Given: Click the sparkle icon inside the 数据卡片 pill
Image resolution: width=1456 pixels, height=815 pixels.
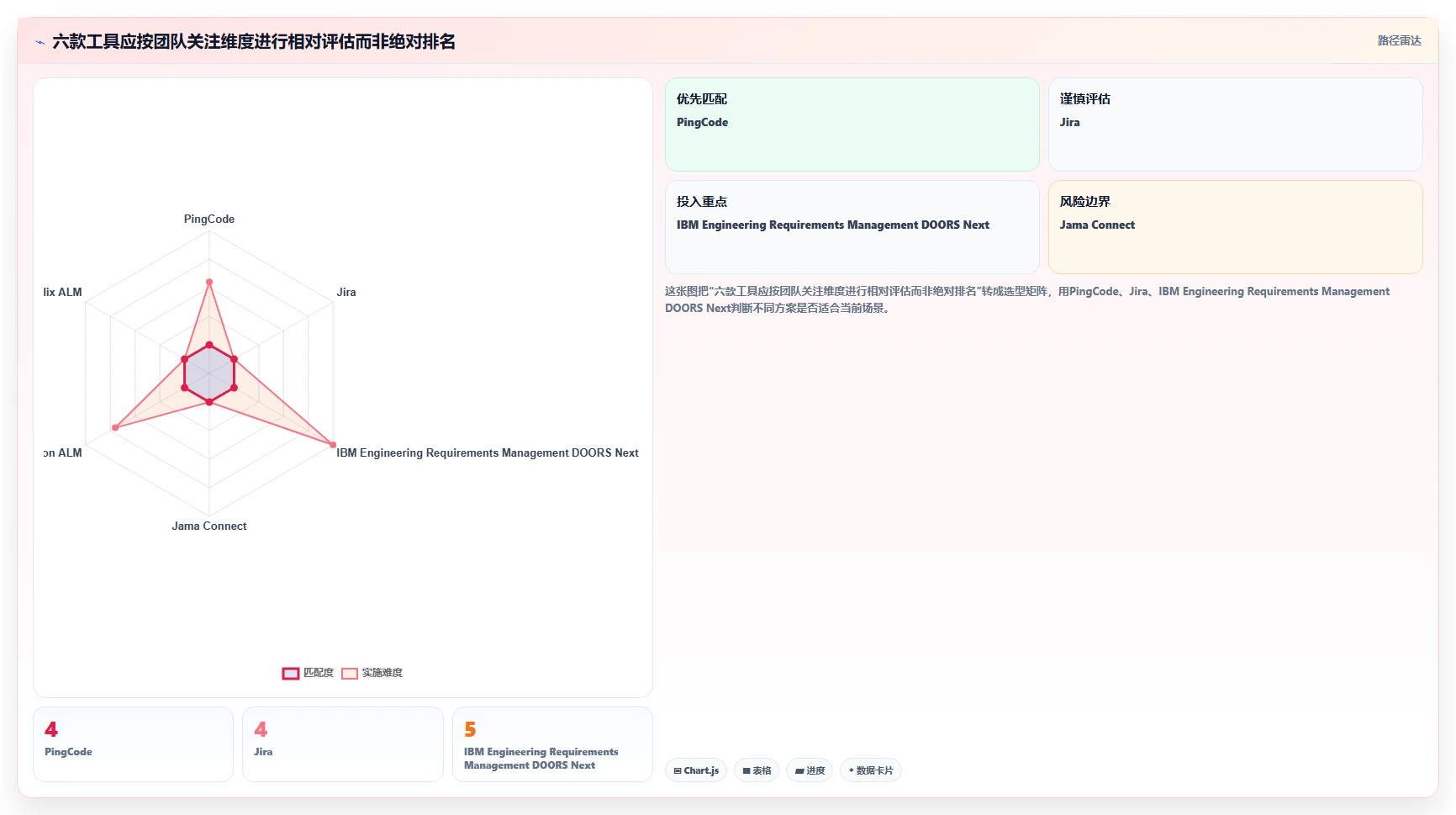Looking at the screenshot, I should [x=852, y=770].
